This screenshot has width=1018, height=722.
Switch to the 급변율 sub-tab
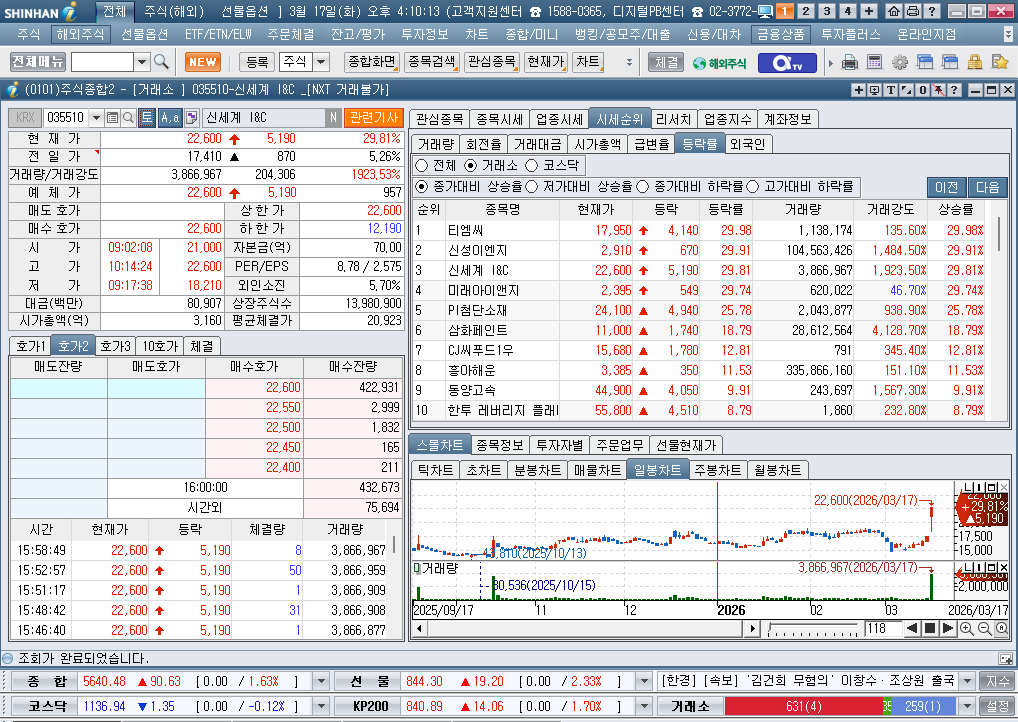[x=651, y=144]
